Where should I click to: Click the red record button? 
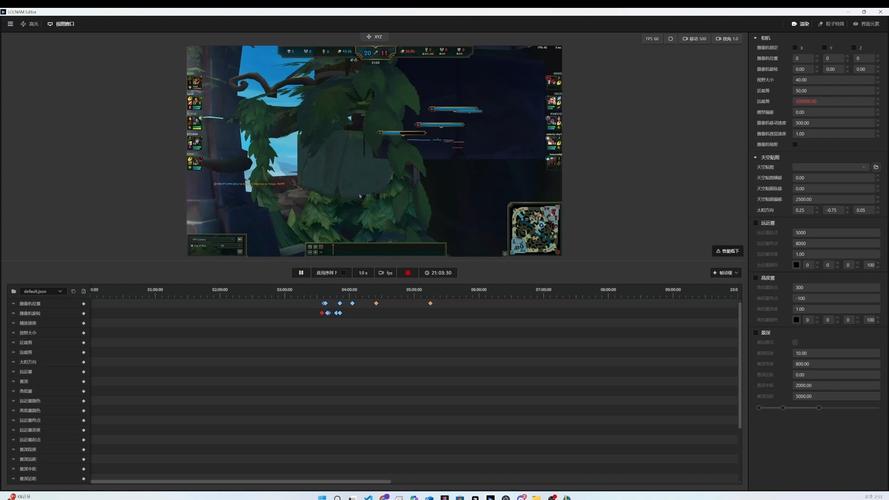[407, 272]
